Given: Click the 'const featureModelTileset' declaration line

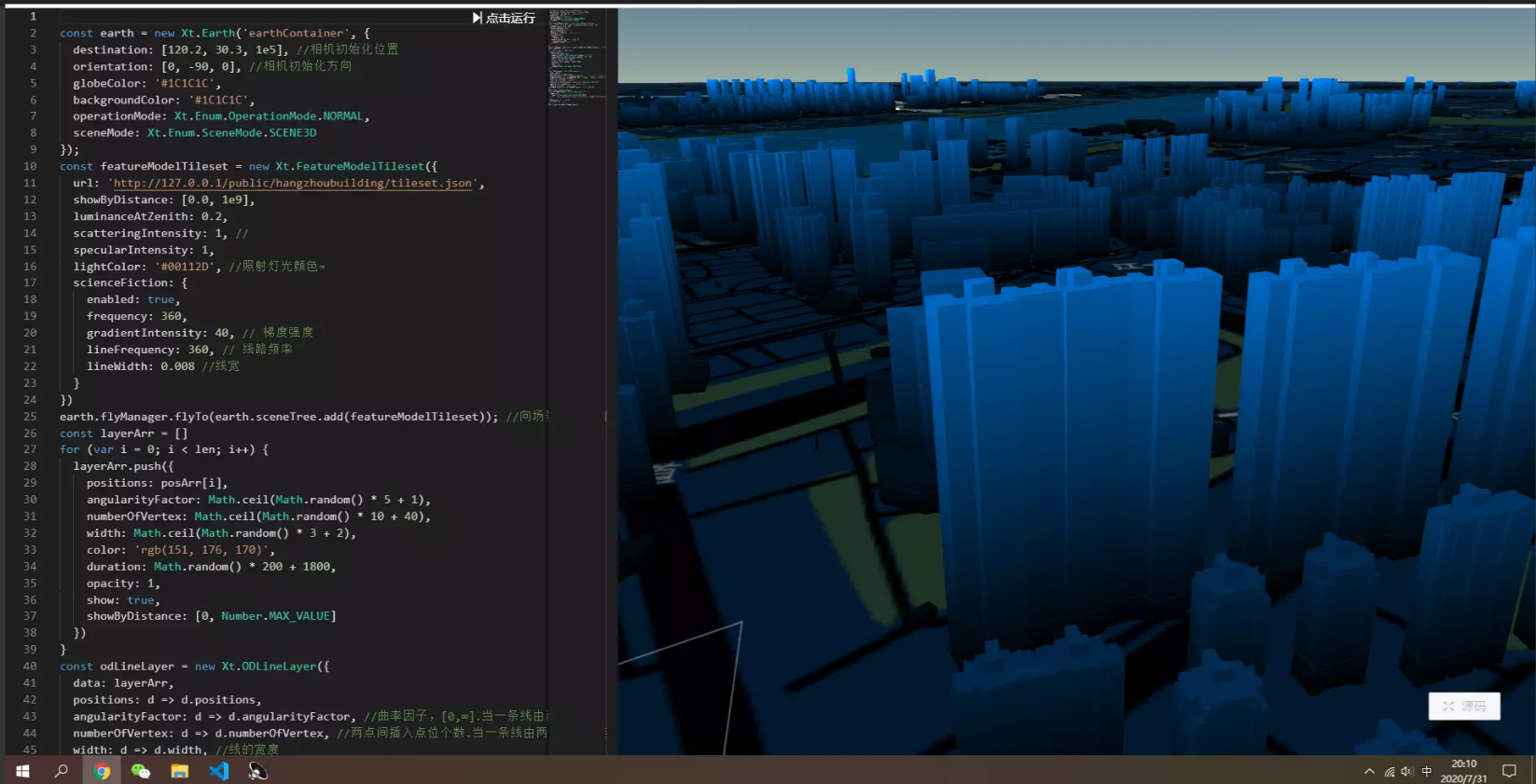Looking at the screenshot, I should (249, 167).
